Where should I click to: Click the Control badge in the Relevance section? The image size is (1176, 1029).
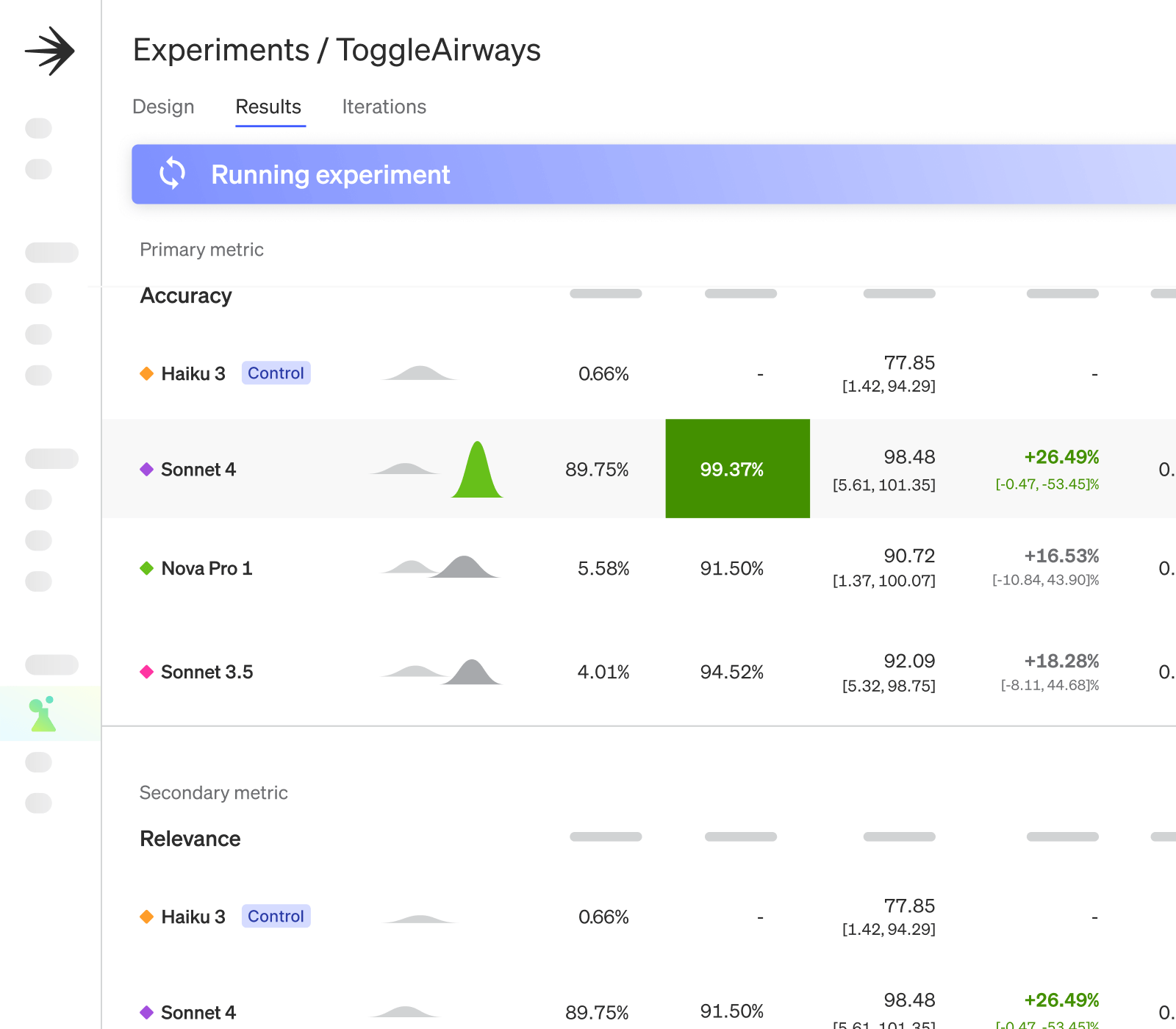pyautogui.click(x=276, y=917)
